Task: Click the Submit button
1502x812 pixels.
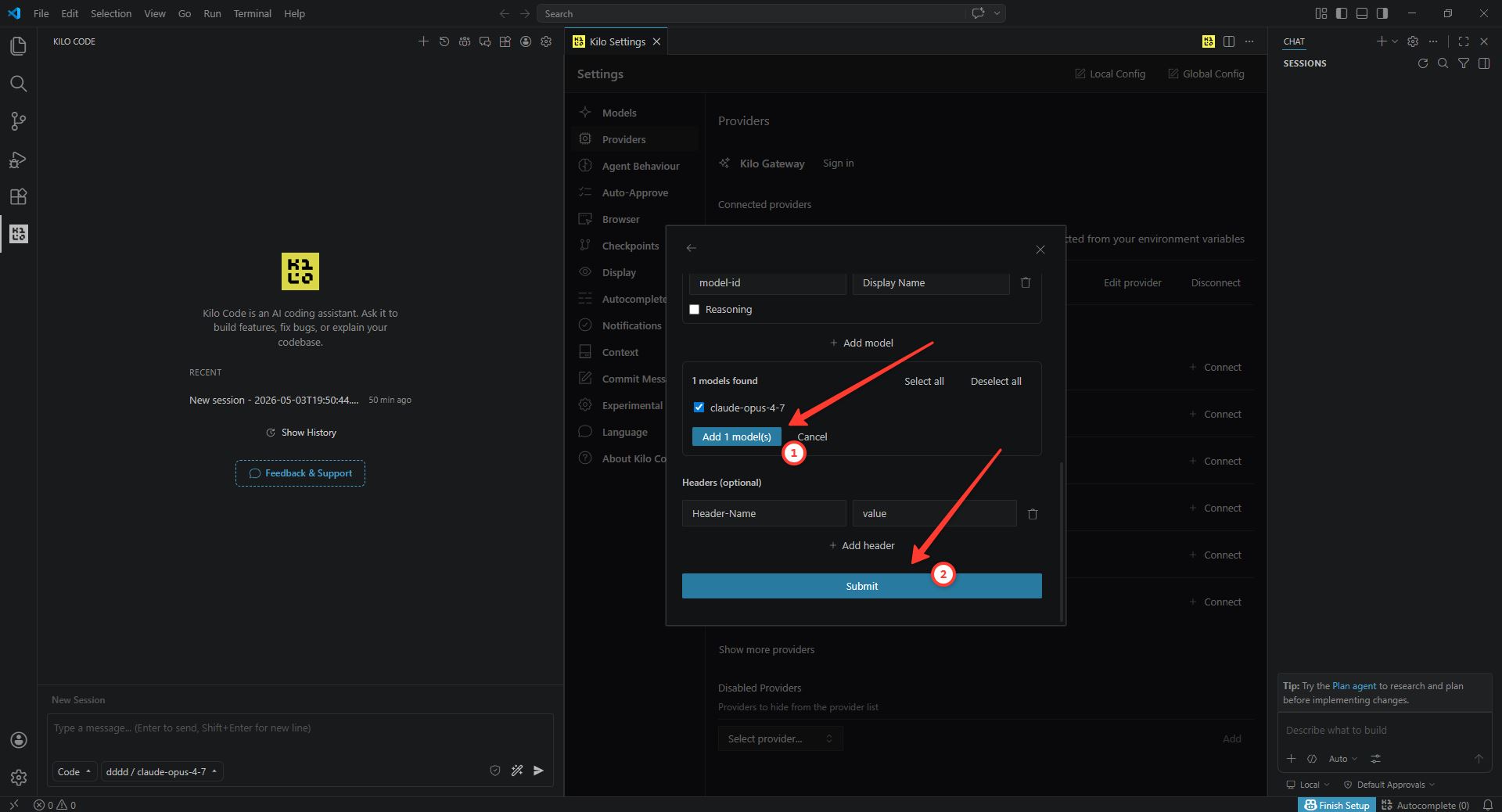Action: [x=861, y=586]
